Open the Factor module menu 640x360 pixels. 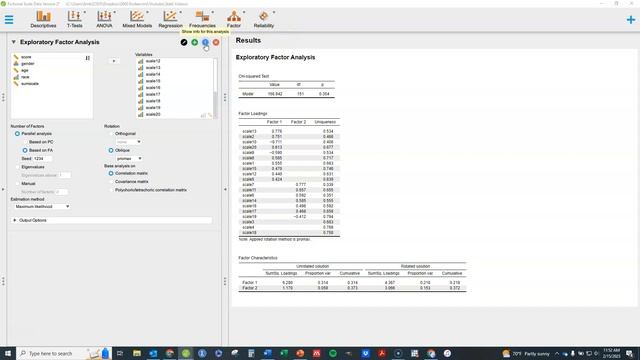pyautogui.click(x=234, y=19)
